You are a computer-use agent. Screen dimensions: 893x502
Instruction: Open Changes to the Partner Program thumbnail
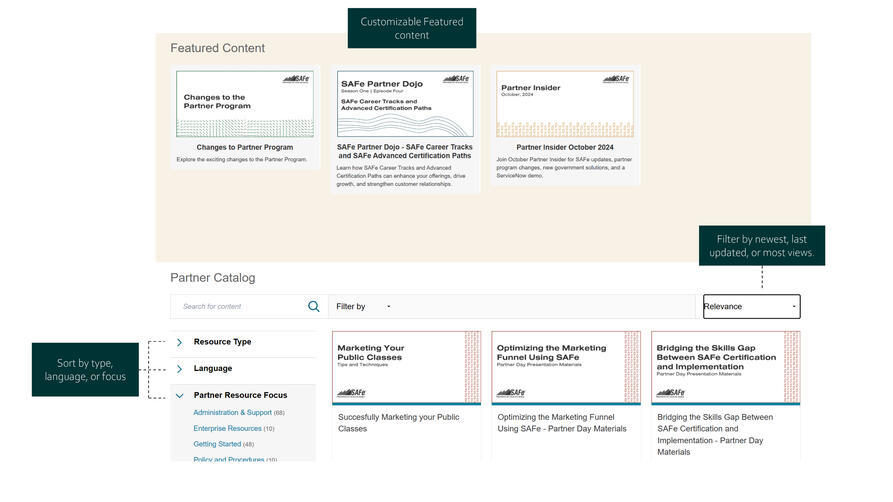click(245, 104)
